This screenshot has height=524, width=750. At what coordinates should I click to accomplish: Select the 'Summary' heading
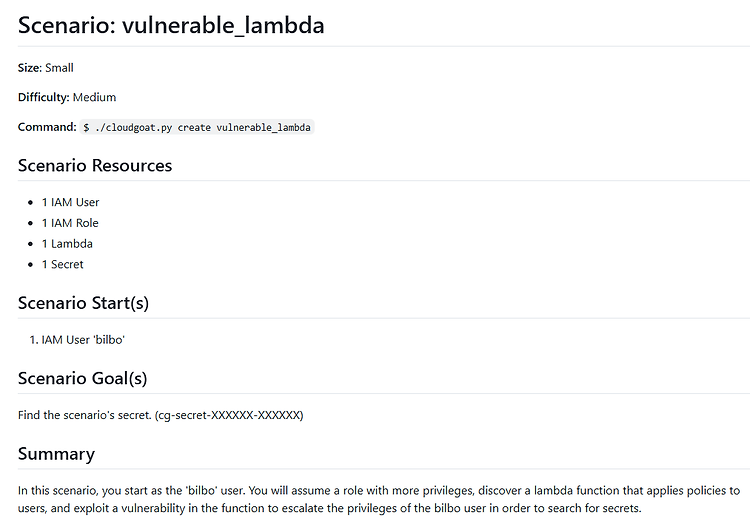(56, 454)
